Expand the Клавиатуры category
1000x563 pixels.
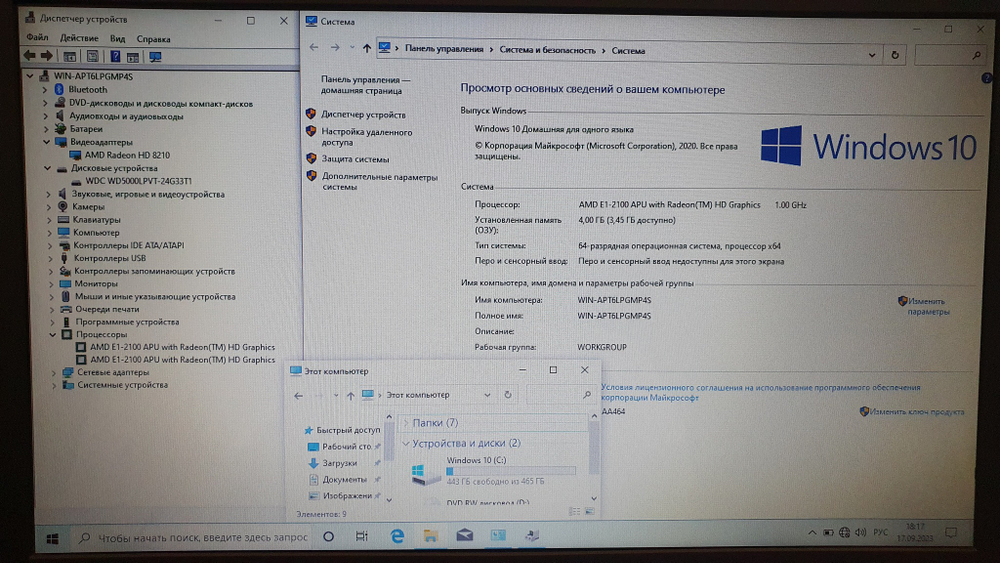[49, 220]
